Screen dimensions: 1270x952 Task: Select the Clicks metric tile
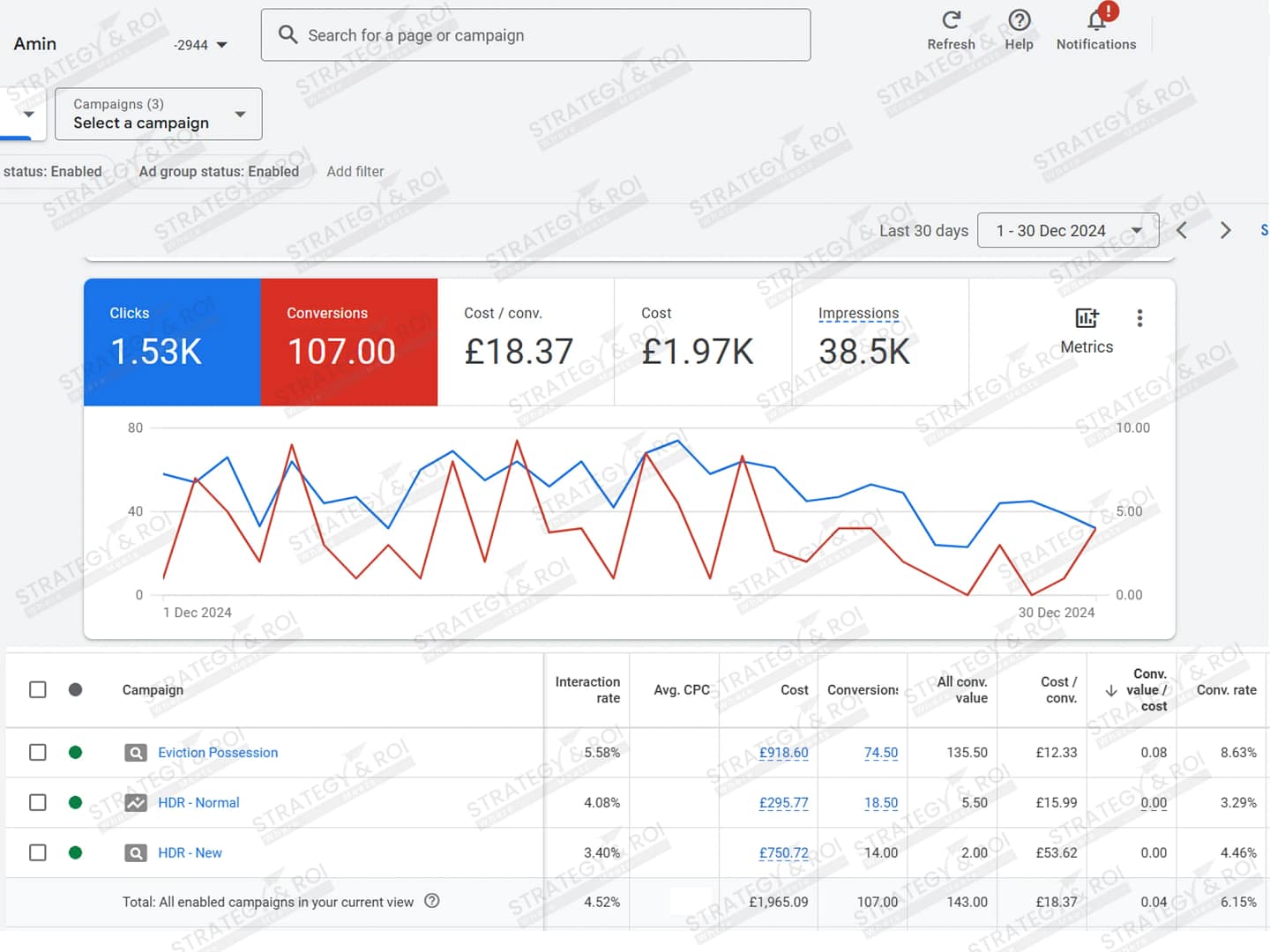pyautogui.click(x=172, y=342)
